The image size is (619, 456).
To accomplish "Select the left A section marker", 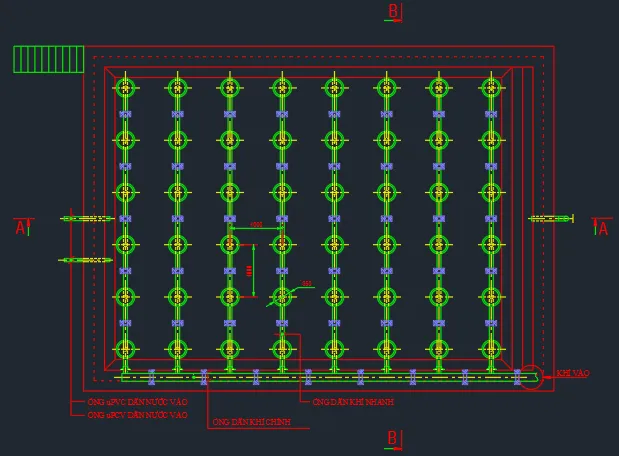I will click(21, 227).
